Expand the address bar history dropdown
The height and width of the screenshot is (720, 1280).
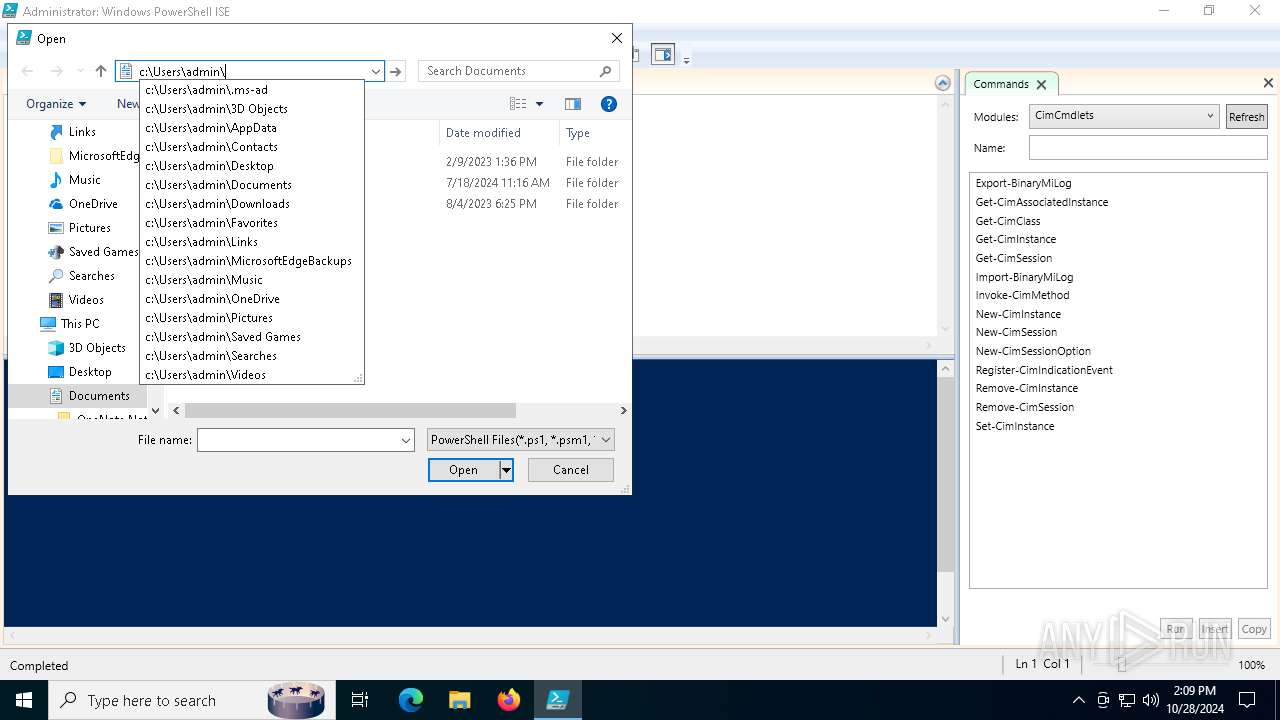pos(376,71)
